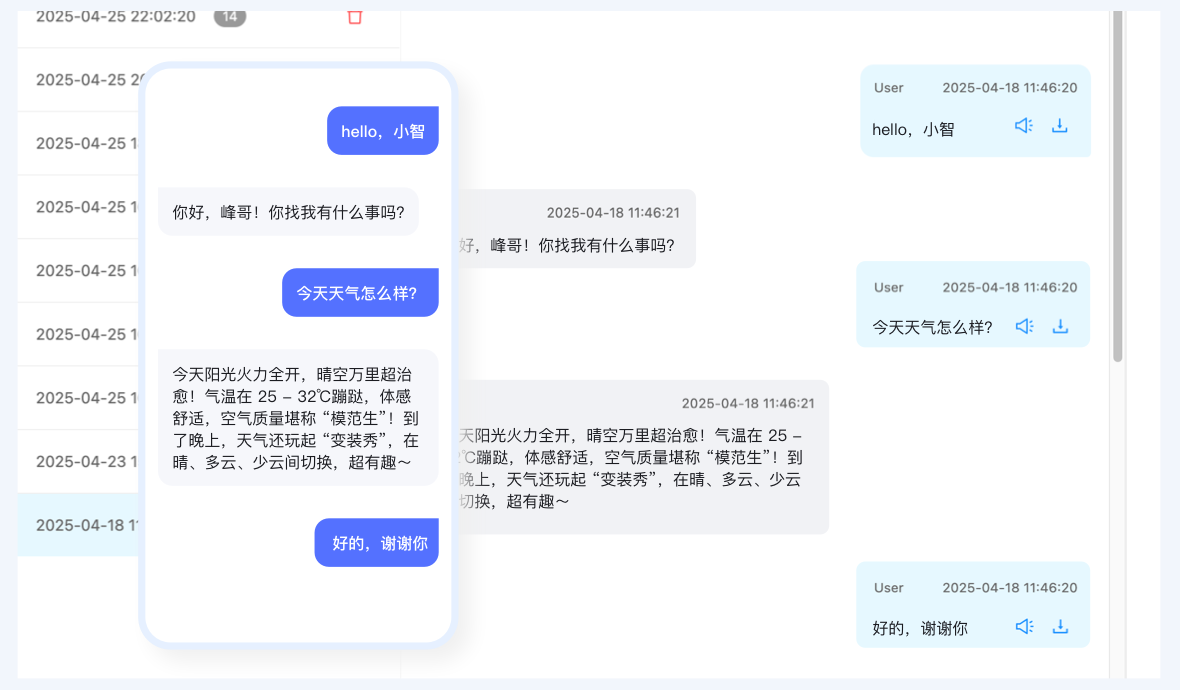Screen dimensions: 1180x690
Task: Click the timestamp above "好的，谢谢你" in chat log
Action: coord(1009,588)
